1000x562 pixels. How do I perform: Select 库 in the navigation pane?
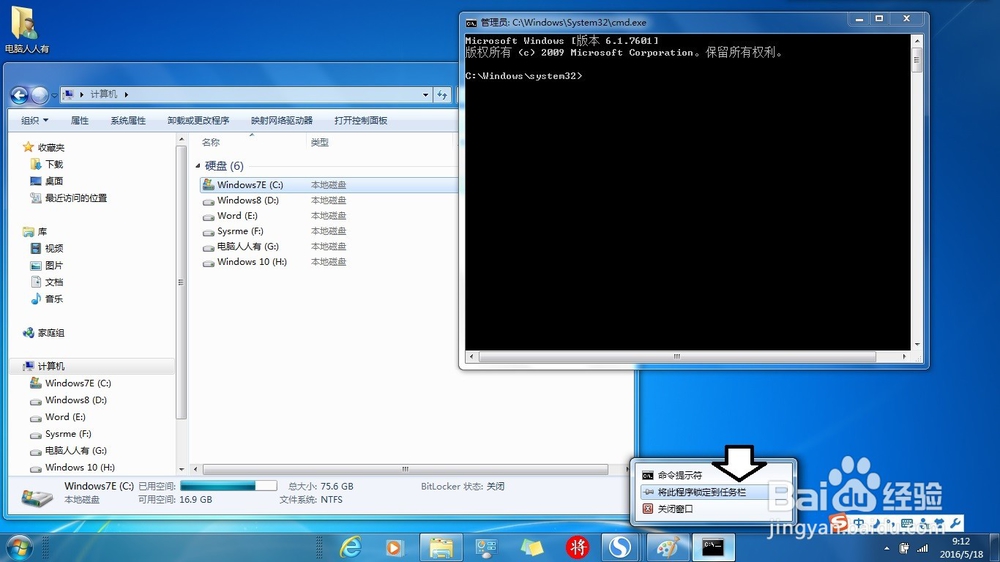[35, 232]
